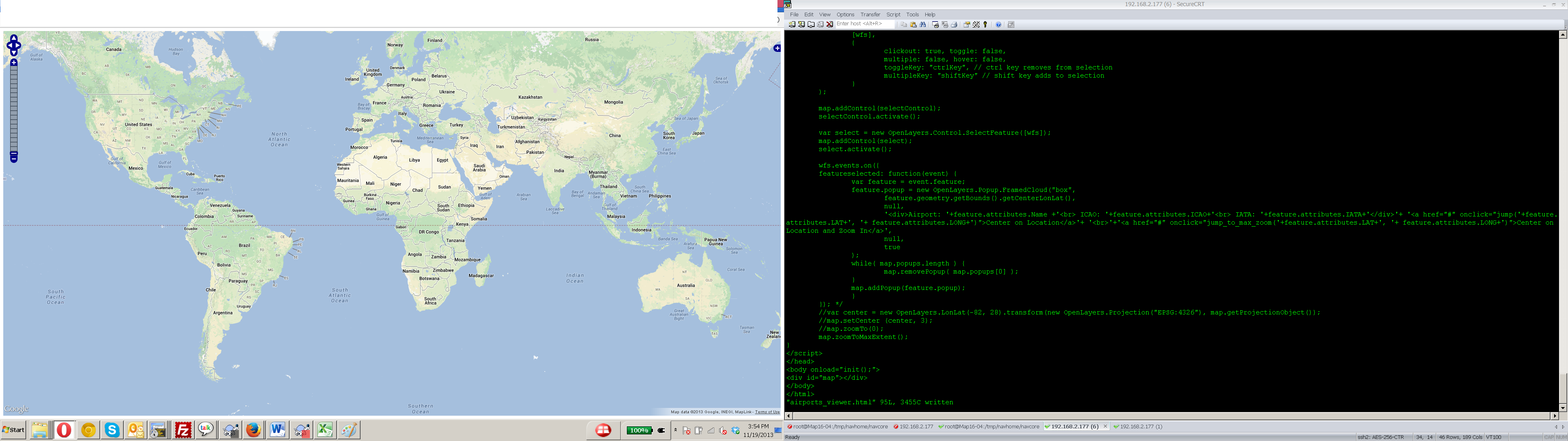Image resolution: width=1568 pixels, height=441 pixels.
Task: Click the Paste clipboard toolbar icon
Action: tap(913, 24)
